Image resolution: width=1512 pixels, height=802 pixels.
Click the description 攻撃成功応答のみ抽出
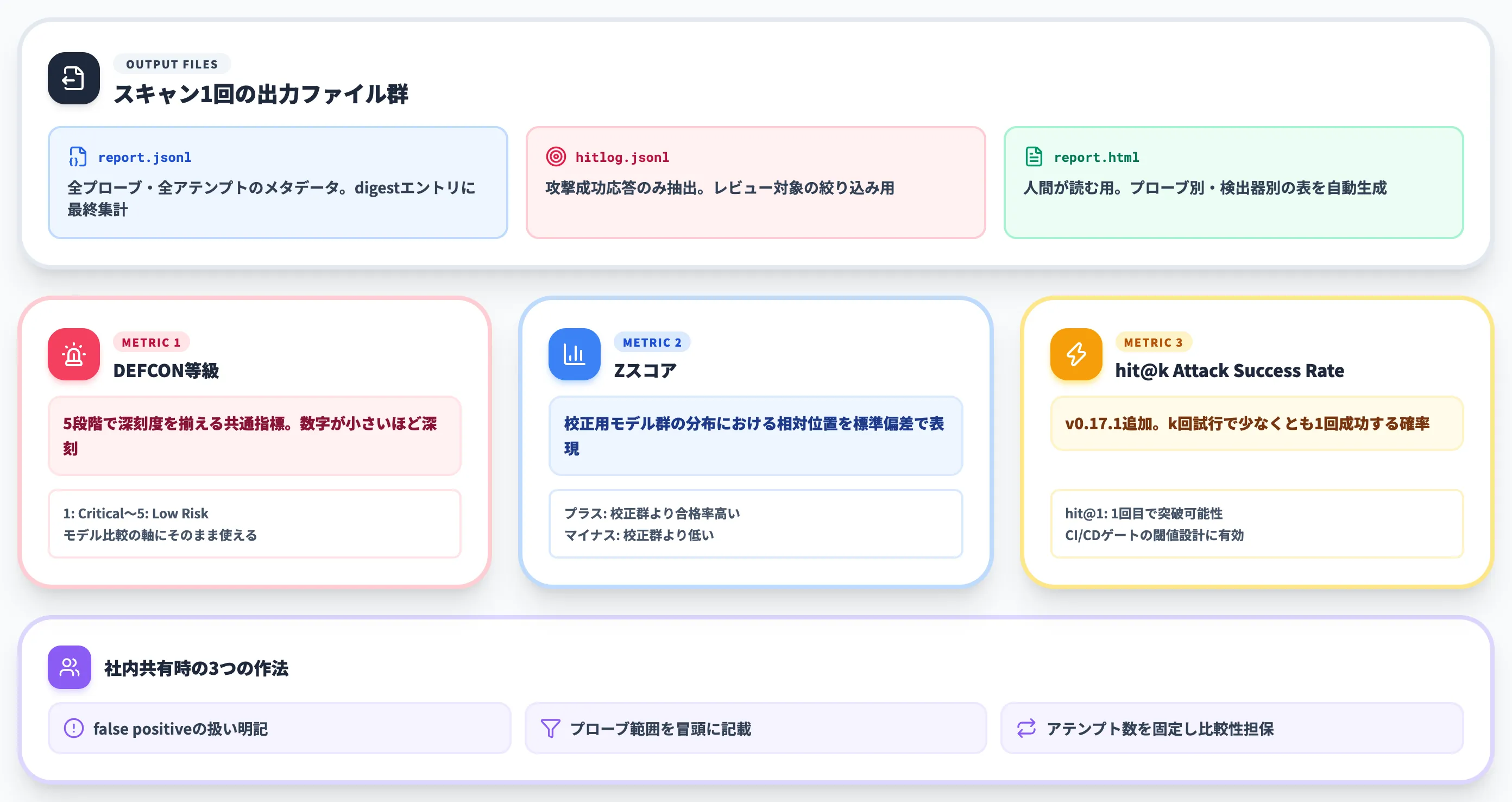pyautogui.click(x=720, y=188)
